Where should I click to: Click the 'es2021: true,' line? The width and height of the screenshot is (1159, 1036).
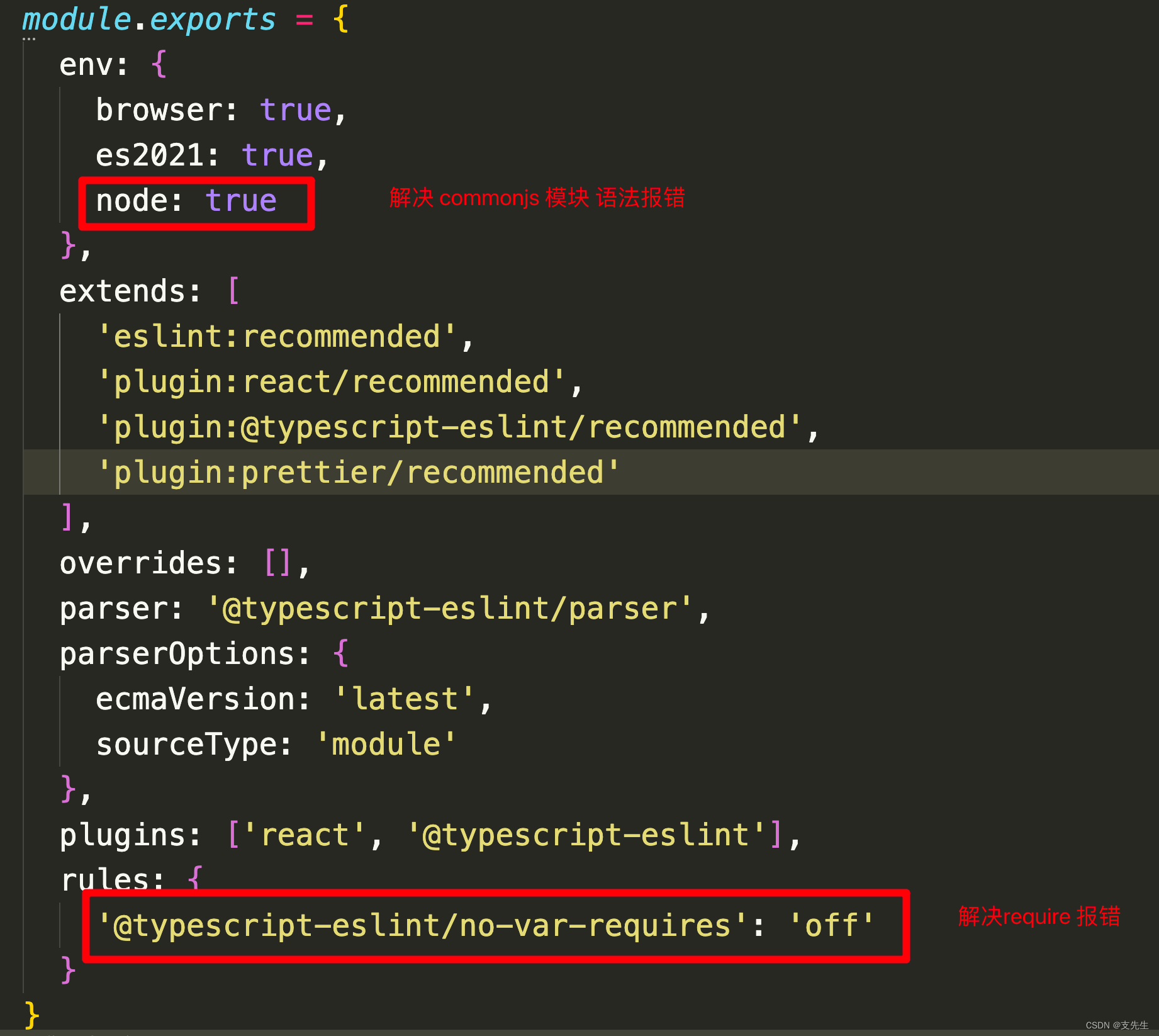(212, 155)
